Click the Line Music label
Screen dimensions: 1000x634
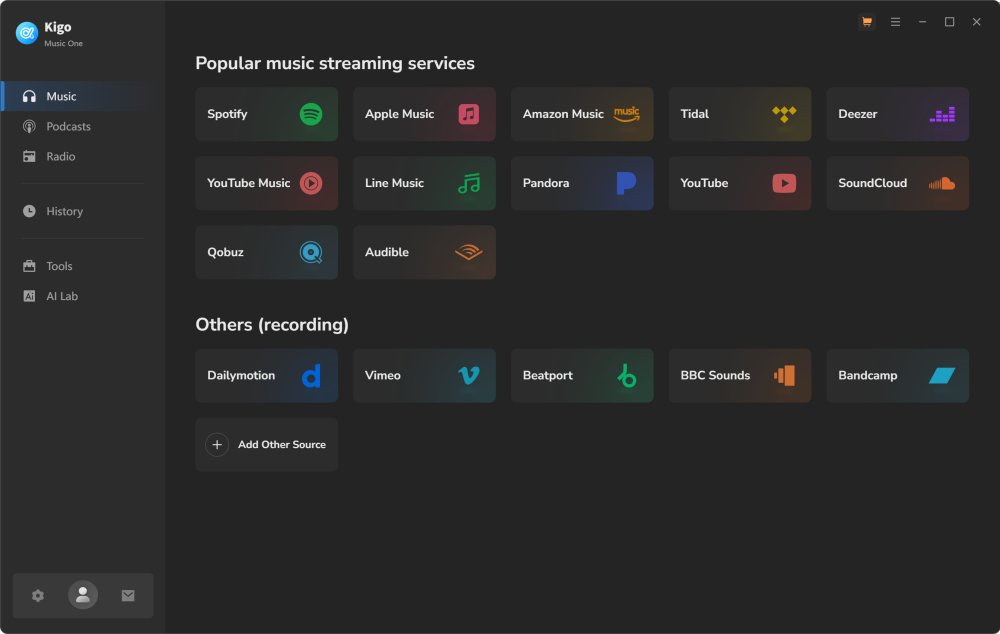pos(394,183)
